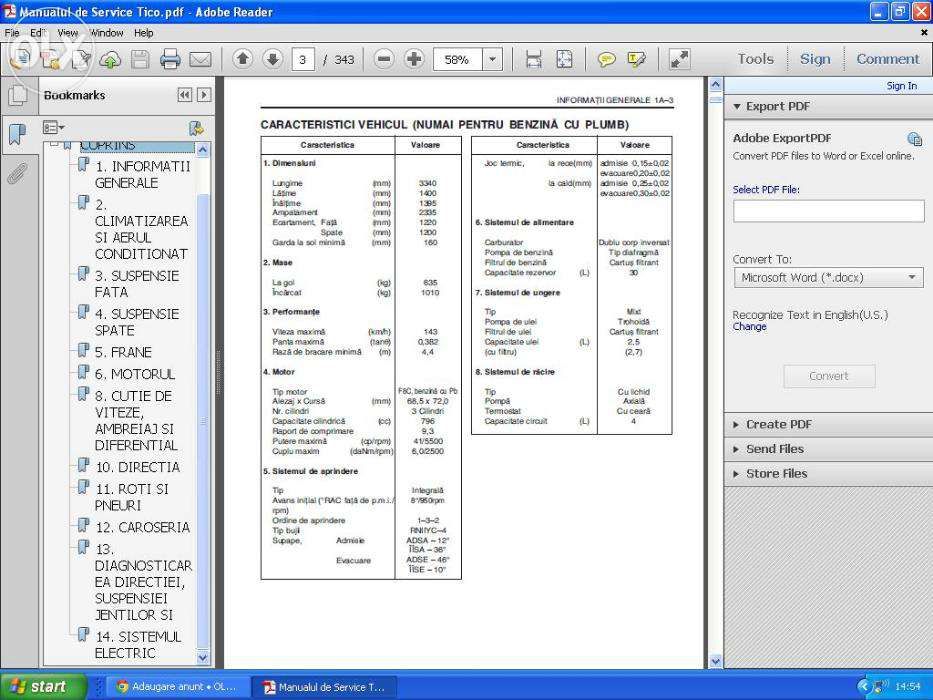Open the attachments paperclip panel icon

pos(18,173)
